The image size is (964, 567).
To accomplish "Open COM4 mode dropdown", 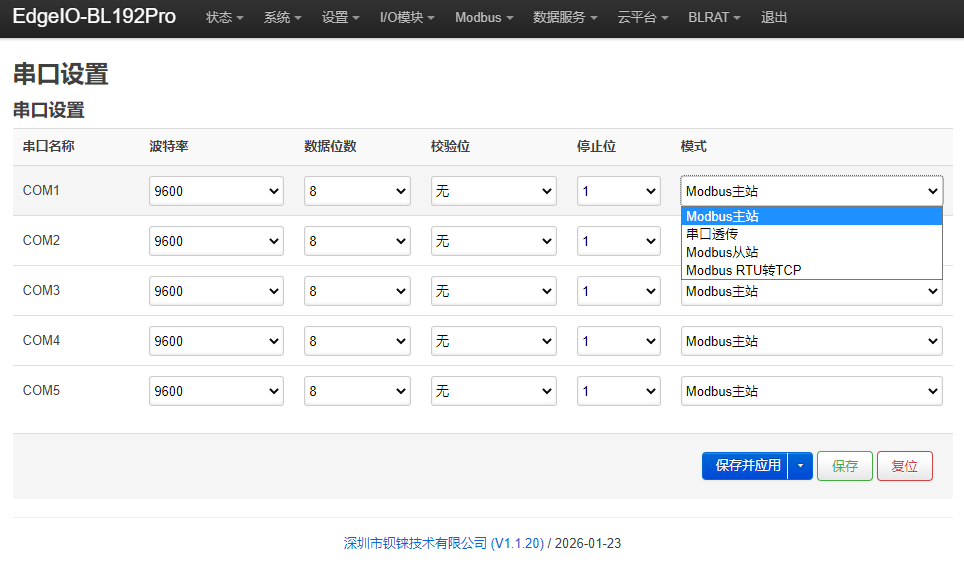I will (812, 341).
